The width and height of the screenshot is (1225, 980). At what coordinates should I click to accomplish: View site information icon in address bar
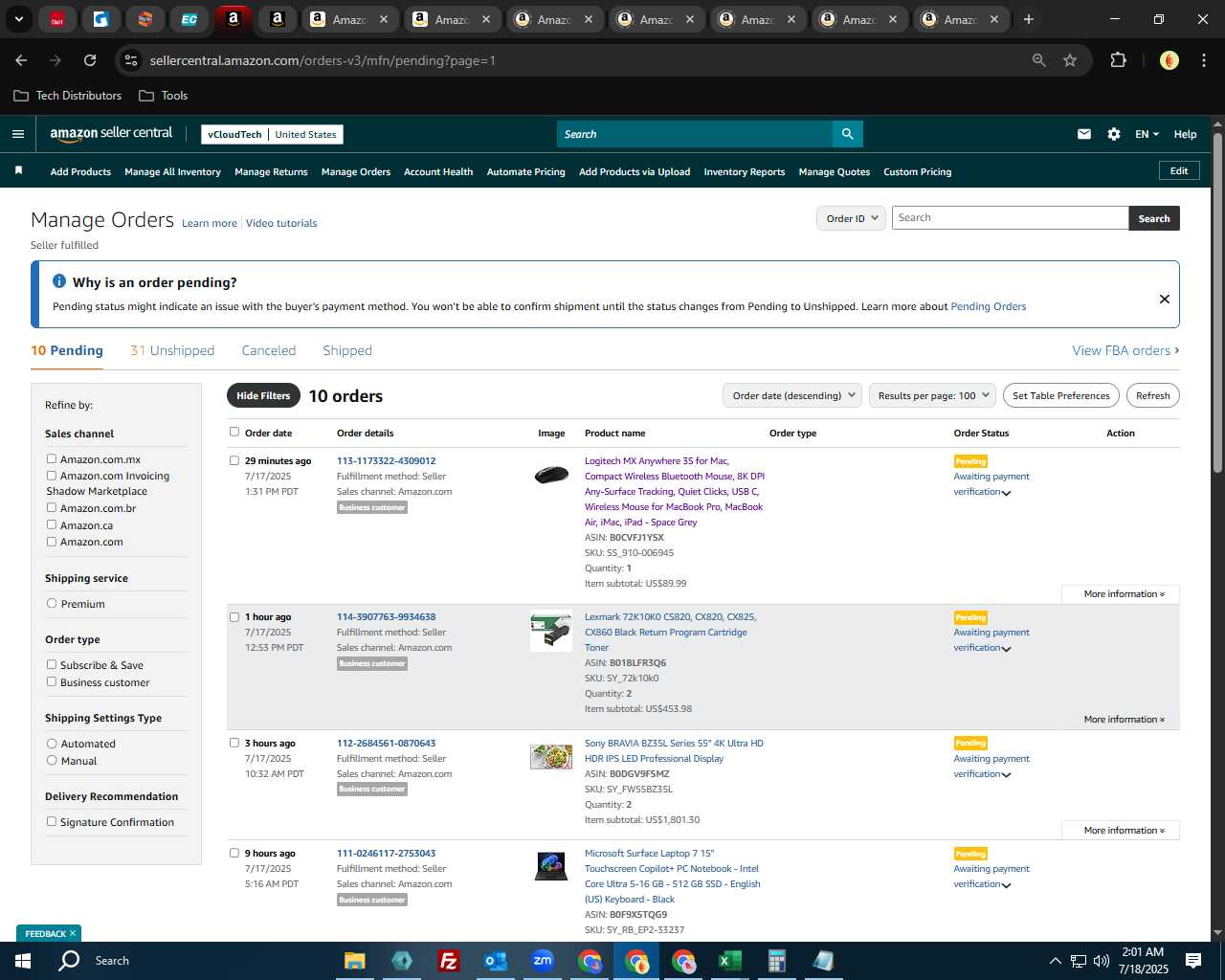click(x=131, y=60)
